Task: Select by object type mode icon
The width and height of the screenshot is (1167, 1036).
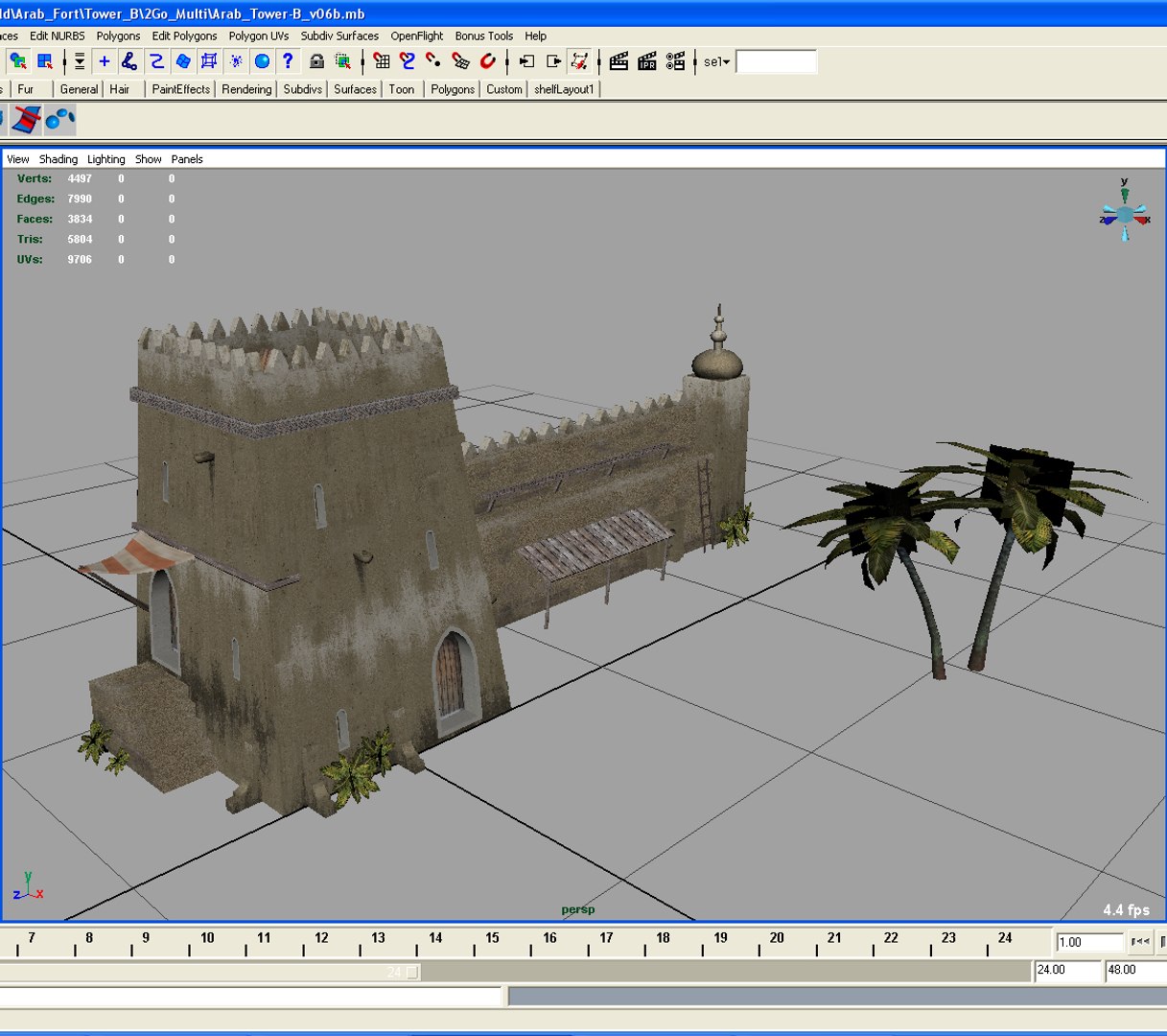Action: [x=45, y=61]
